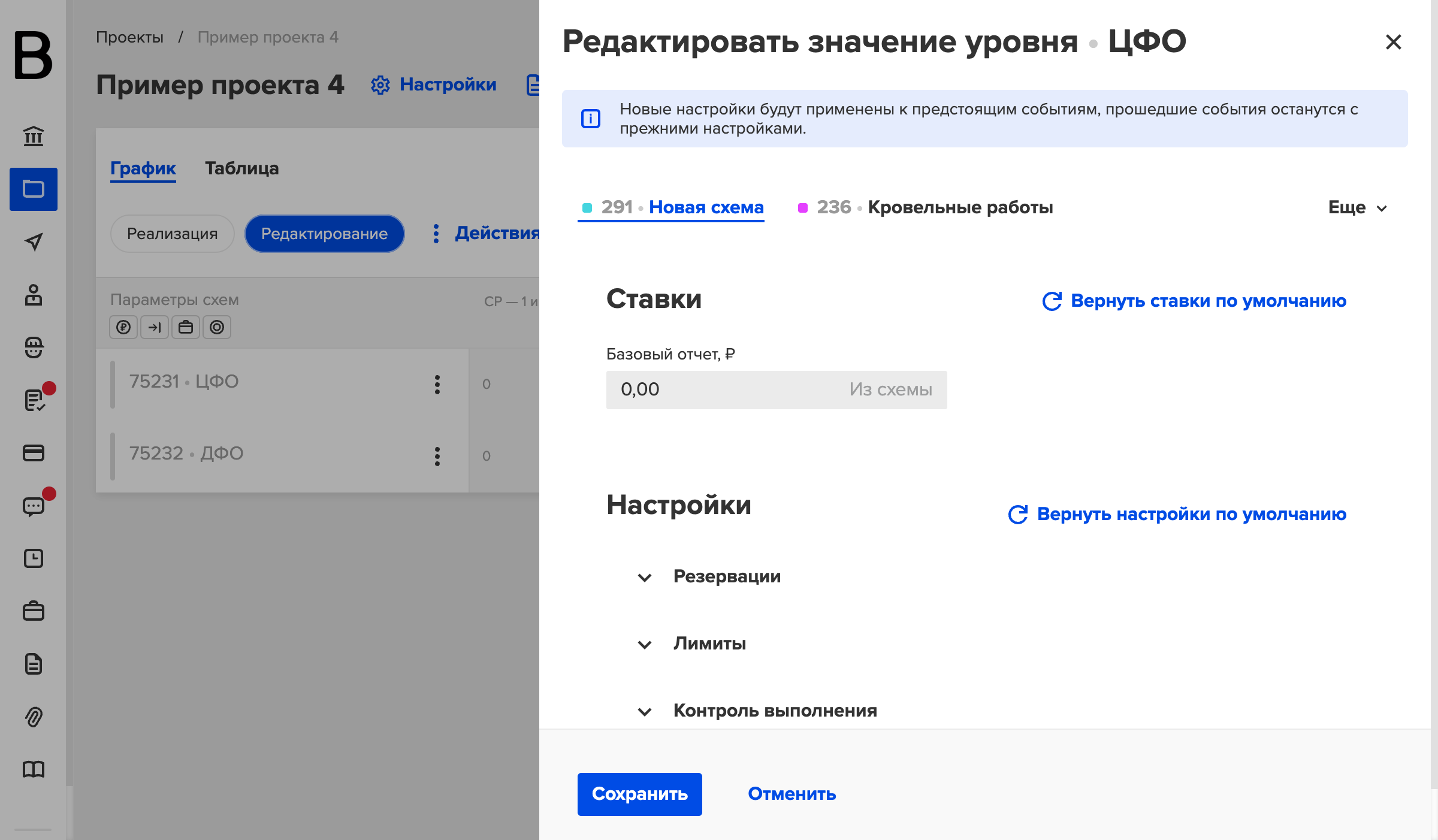Screen dimensions: 1438x840
Task: Toggle the target circle scheme parameter icon
Action: point(217,327)
